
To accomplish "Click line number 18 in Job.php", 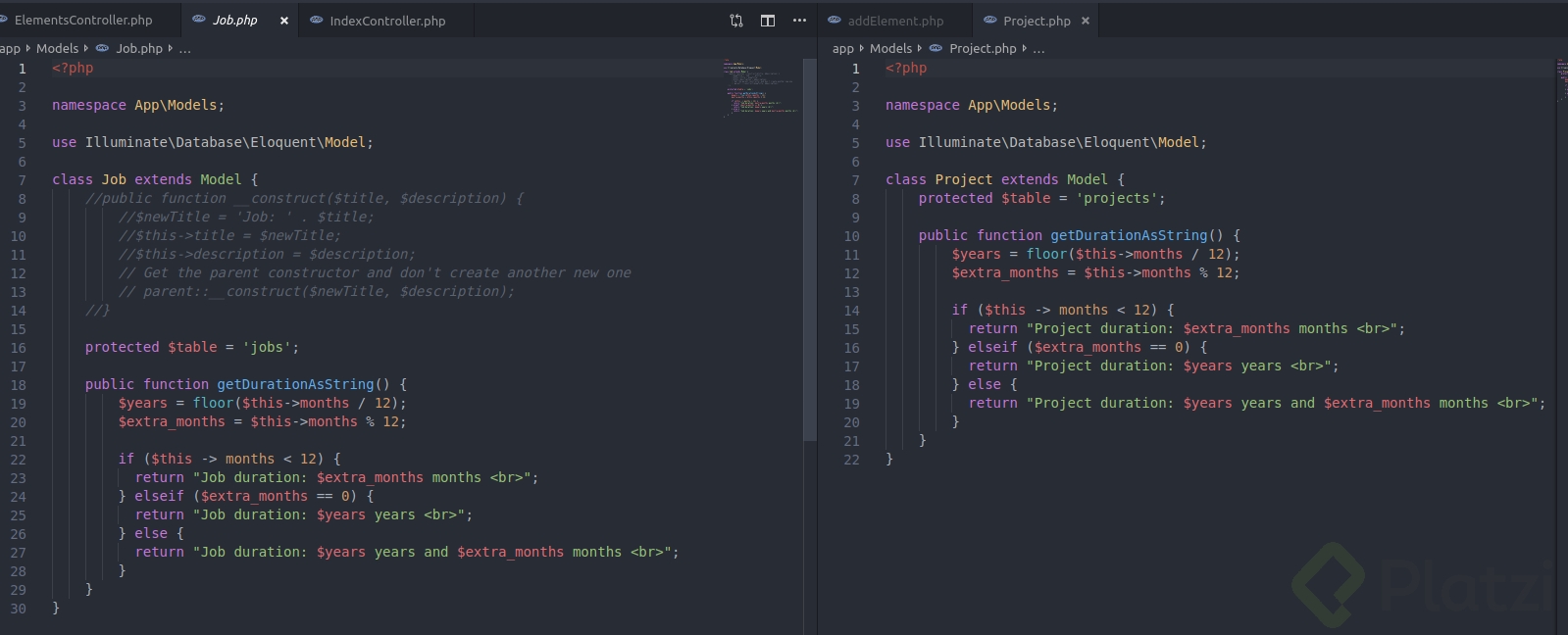I will pyautogui.click(x=19, y=385).
